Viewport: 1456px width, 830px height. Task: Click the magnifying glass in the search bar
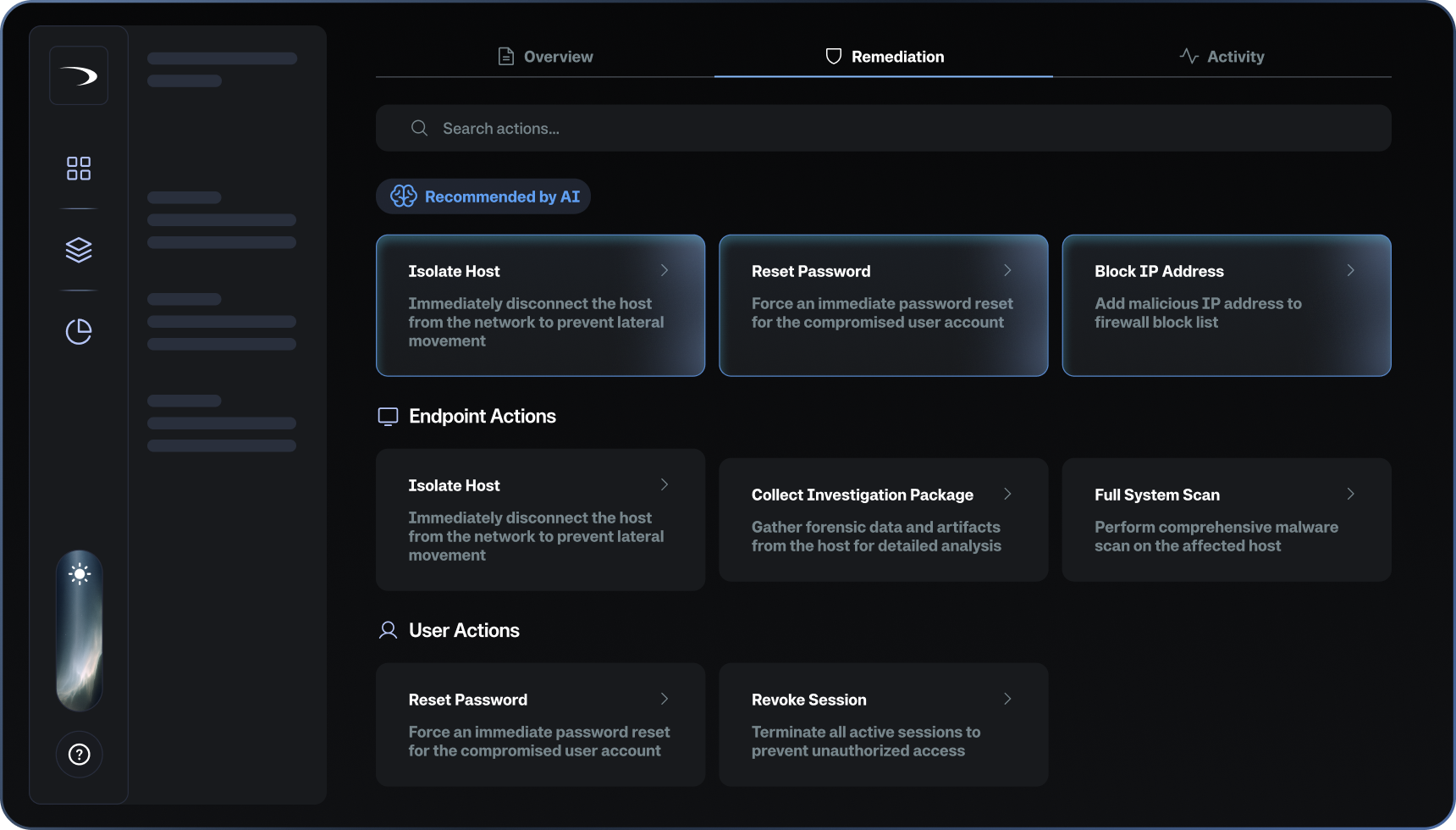(419, 128)
